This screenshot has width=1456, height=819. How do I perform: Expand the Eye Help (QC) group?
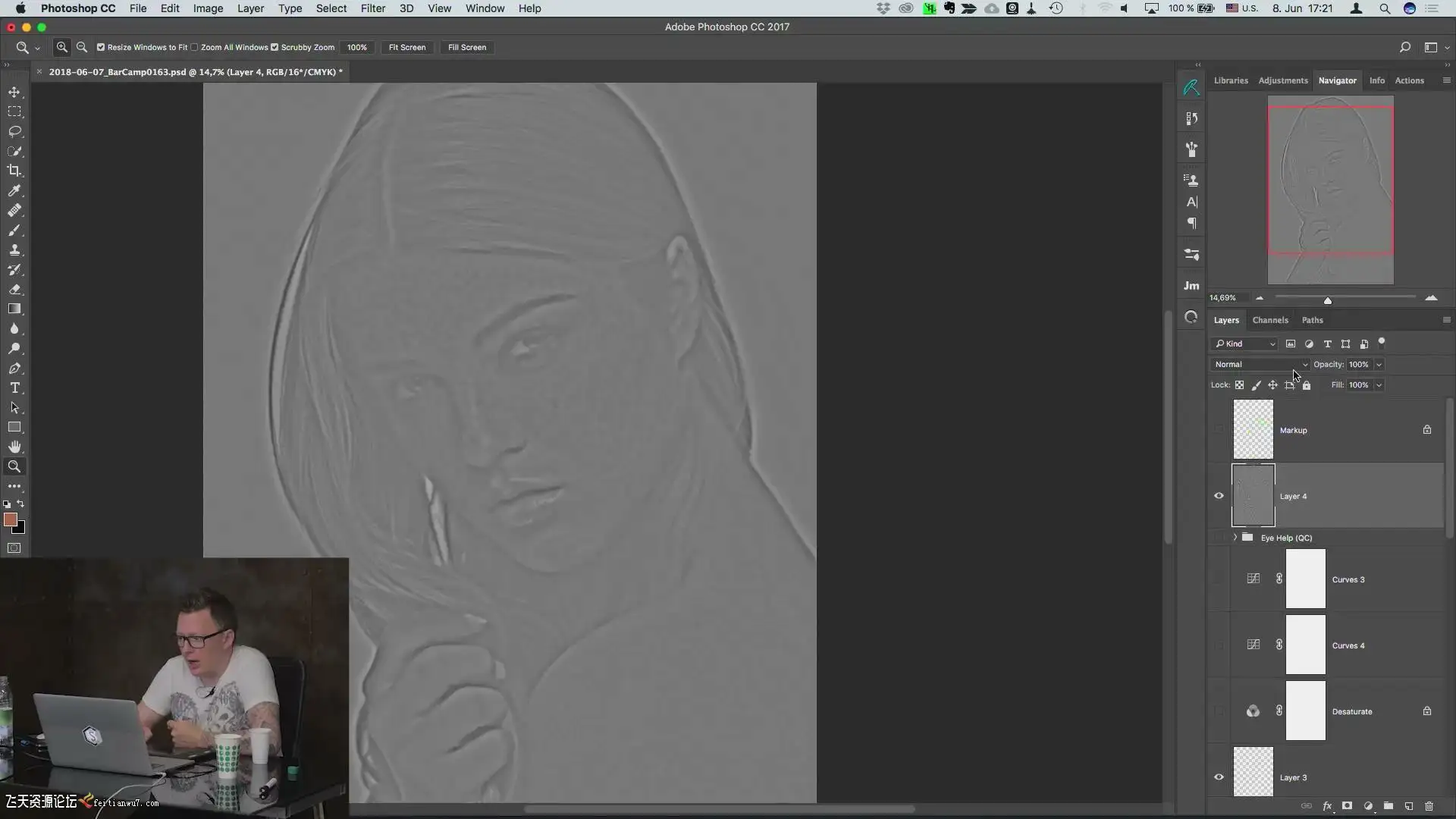[x=1235, y=538]
